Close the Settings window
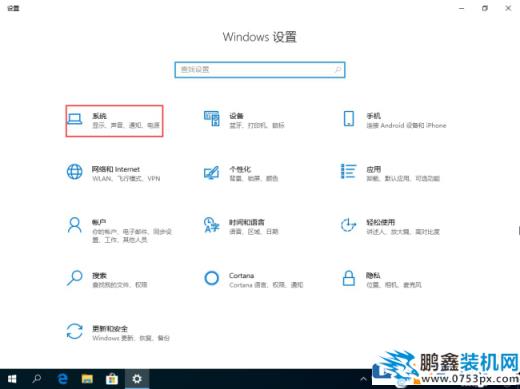 tap(508, 8)
